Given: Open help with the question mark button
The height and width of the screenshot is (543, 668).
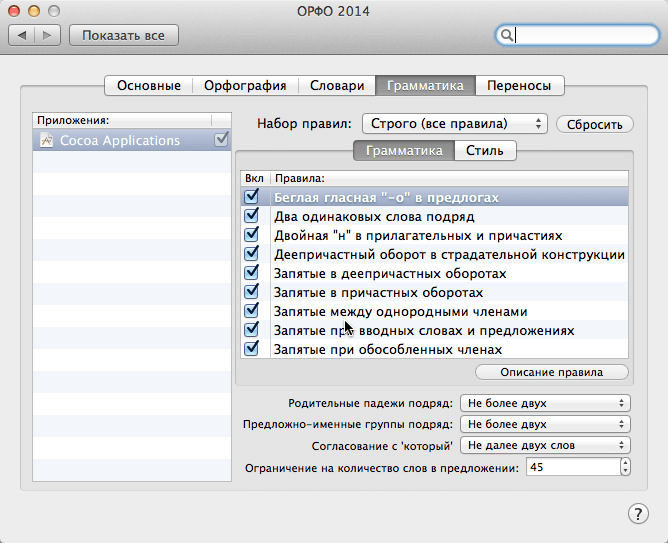Looking at the screenshot, I should coord(638,514).
